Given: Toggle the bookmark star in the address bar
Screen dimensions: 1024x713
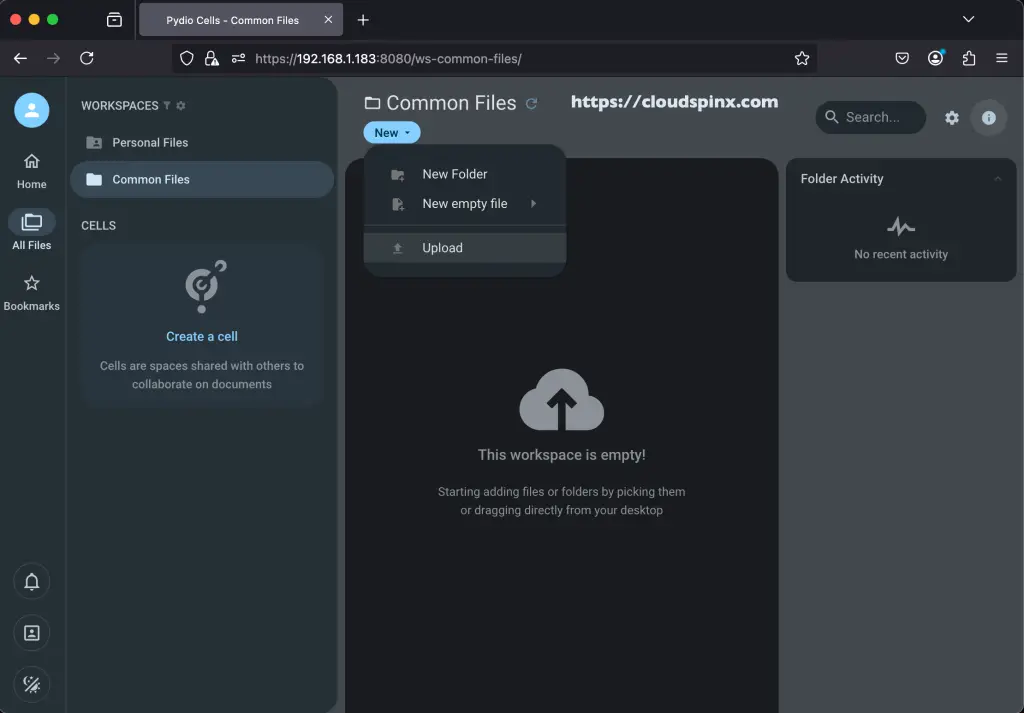Looking at the screenshot, I should click(802, 58).
